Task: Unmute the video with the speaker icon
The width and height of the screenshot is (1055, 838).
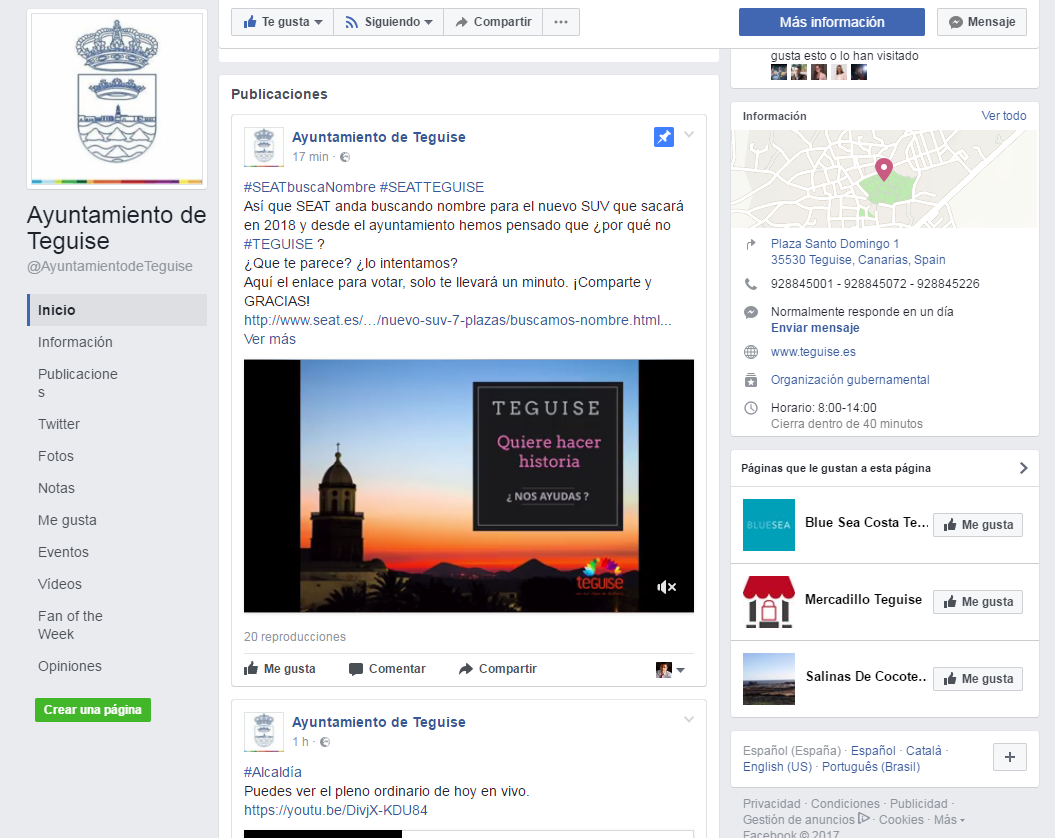Action: (x=666, y=587)
